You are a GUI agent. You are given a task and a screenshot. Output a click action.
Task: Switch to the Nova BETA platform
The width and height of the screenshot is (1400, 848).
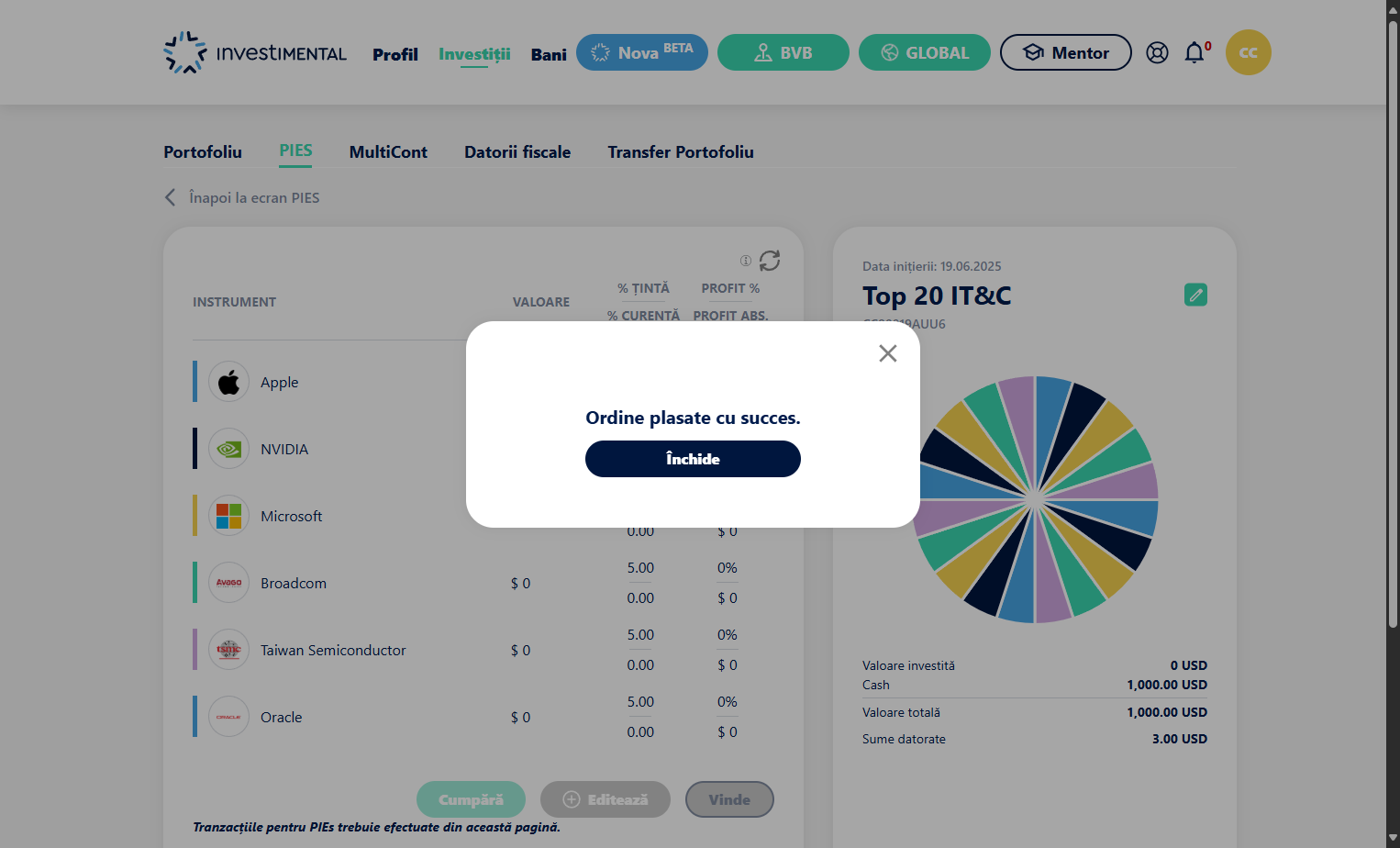[x=642, y=52]
